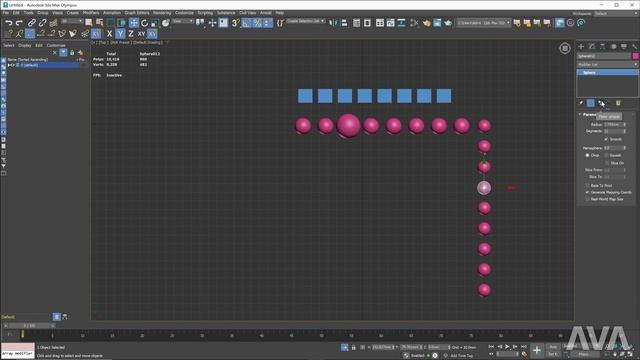Activate the Unlink Selection tool
The height and width of the screenshot is (360, 640).
point(42,23)
